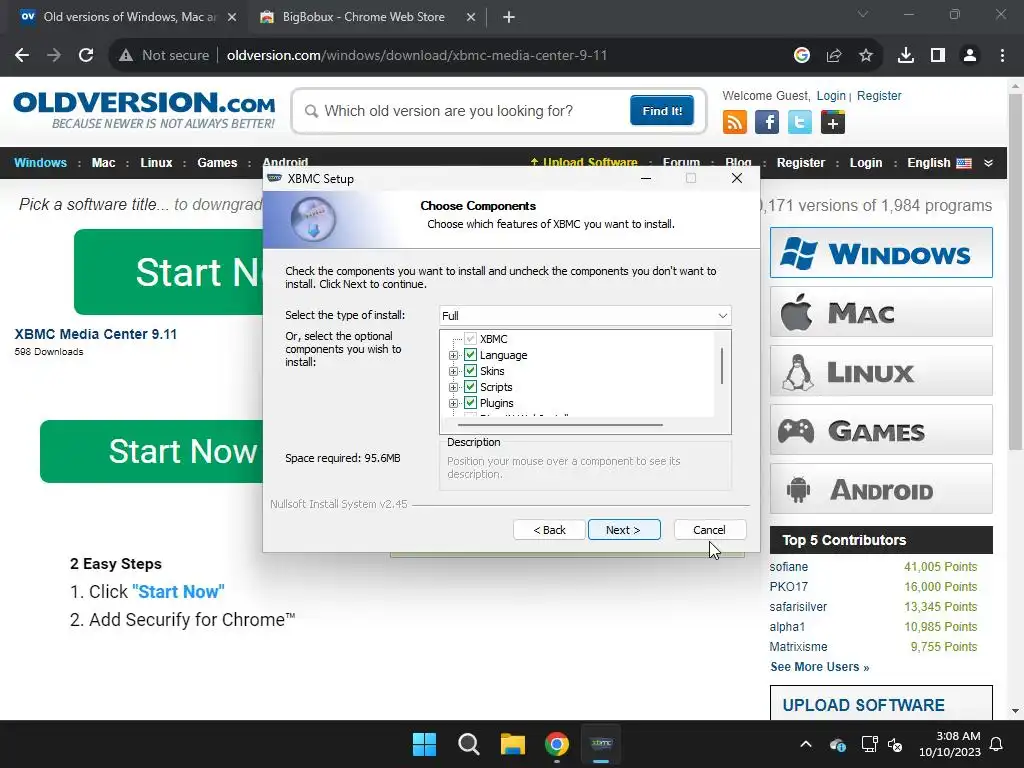This screenshot has width=1024, height=768.
Task: Click the Windows platform banner
Action: [x=881, y=253]
